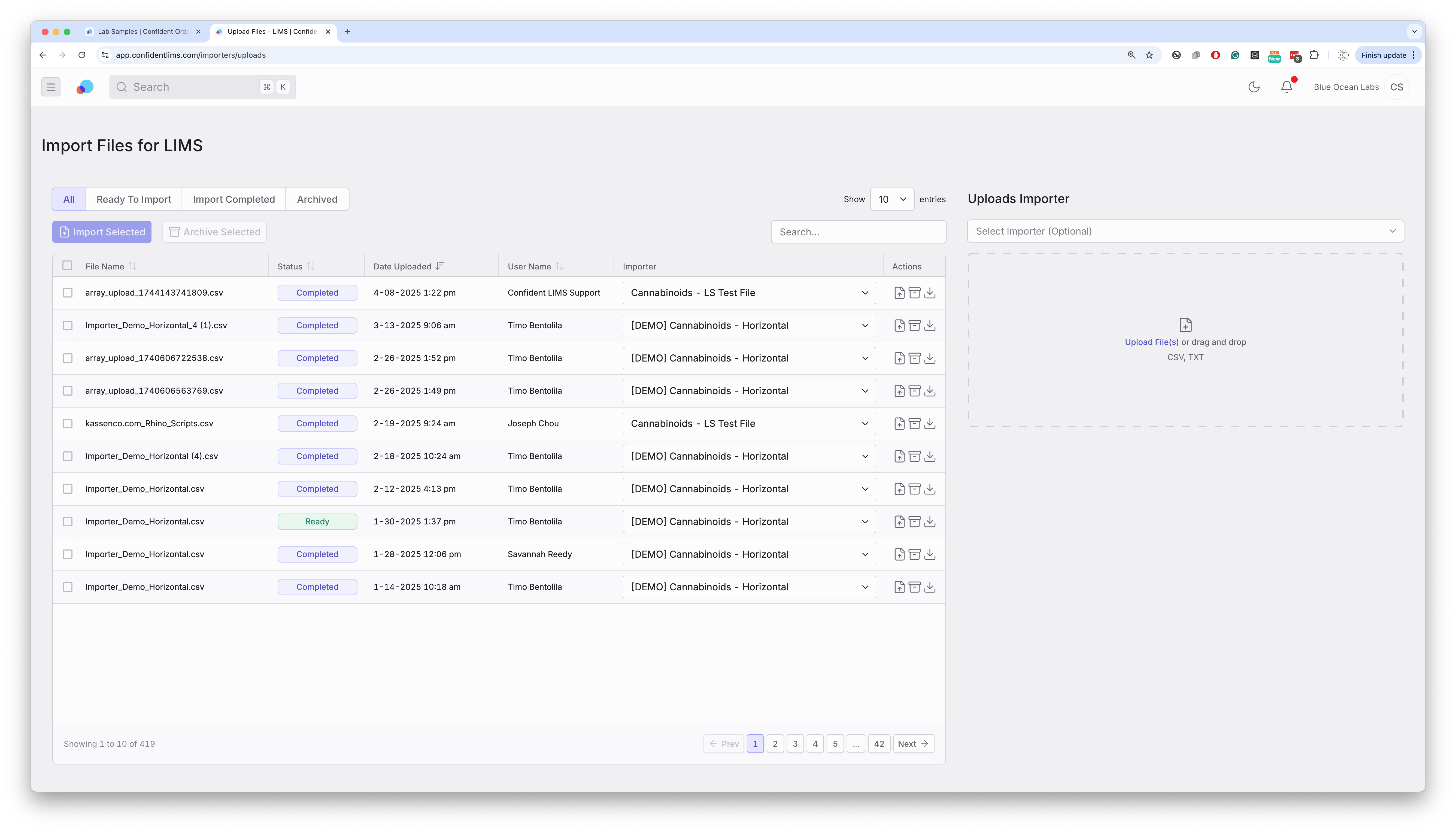The height and width of the screenshot is (832, 1456).
Task: Click the archive icon for kassenco.com_Rhino_Scripts.csv row
Action: pos(914,423)
